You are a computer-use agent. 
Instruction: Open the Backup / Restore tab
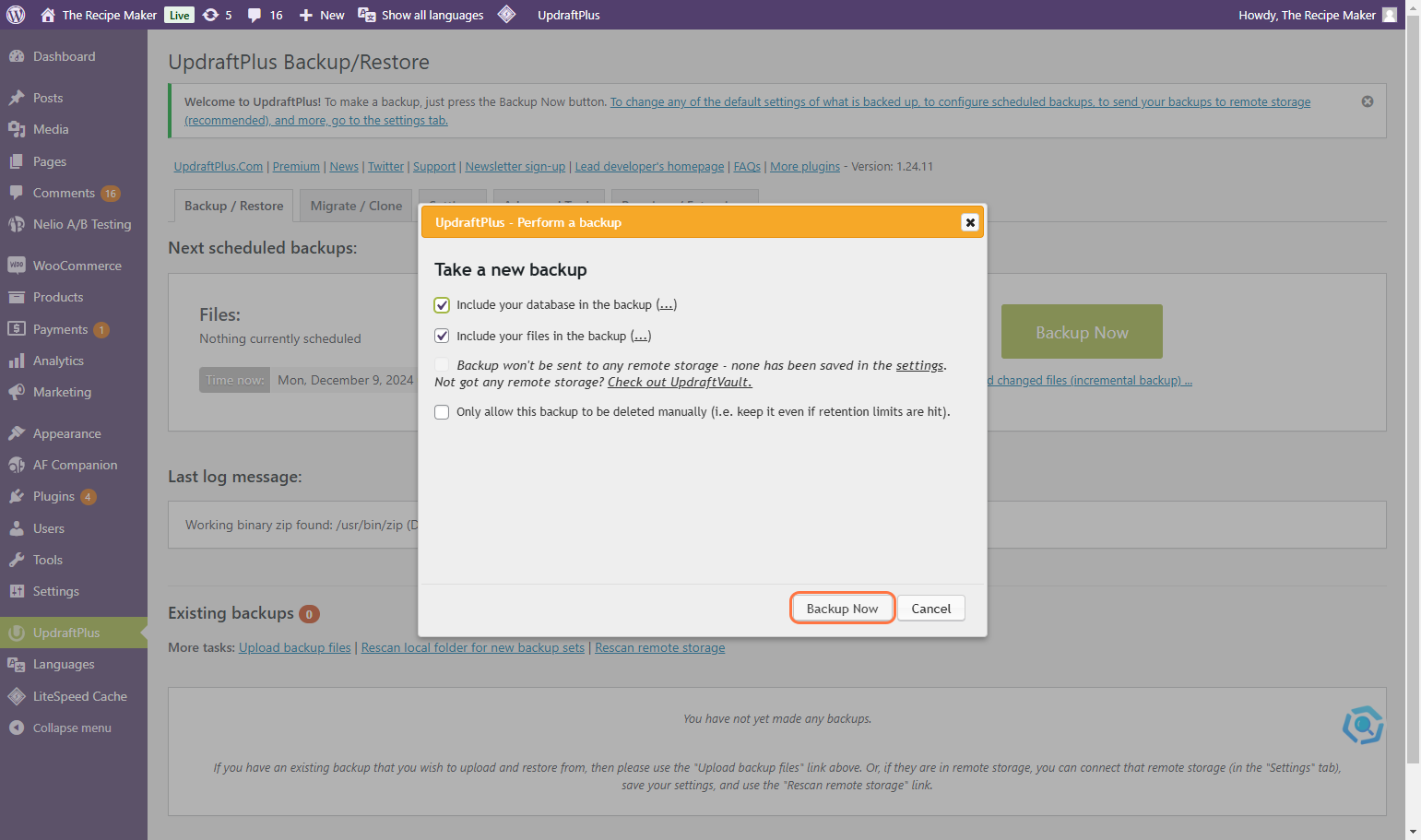pyautogui.click(x=234, y=206)
